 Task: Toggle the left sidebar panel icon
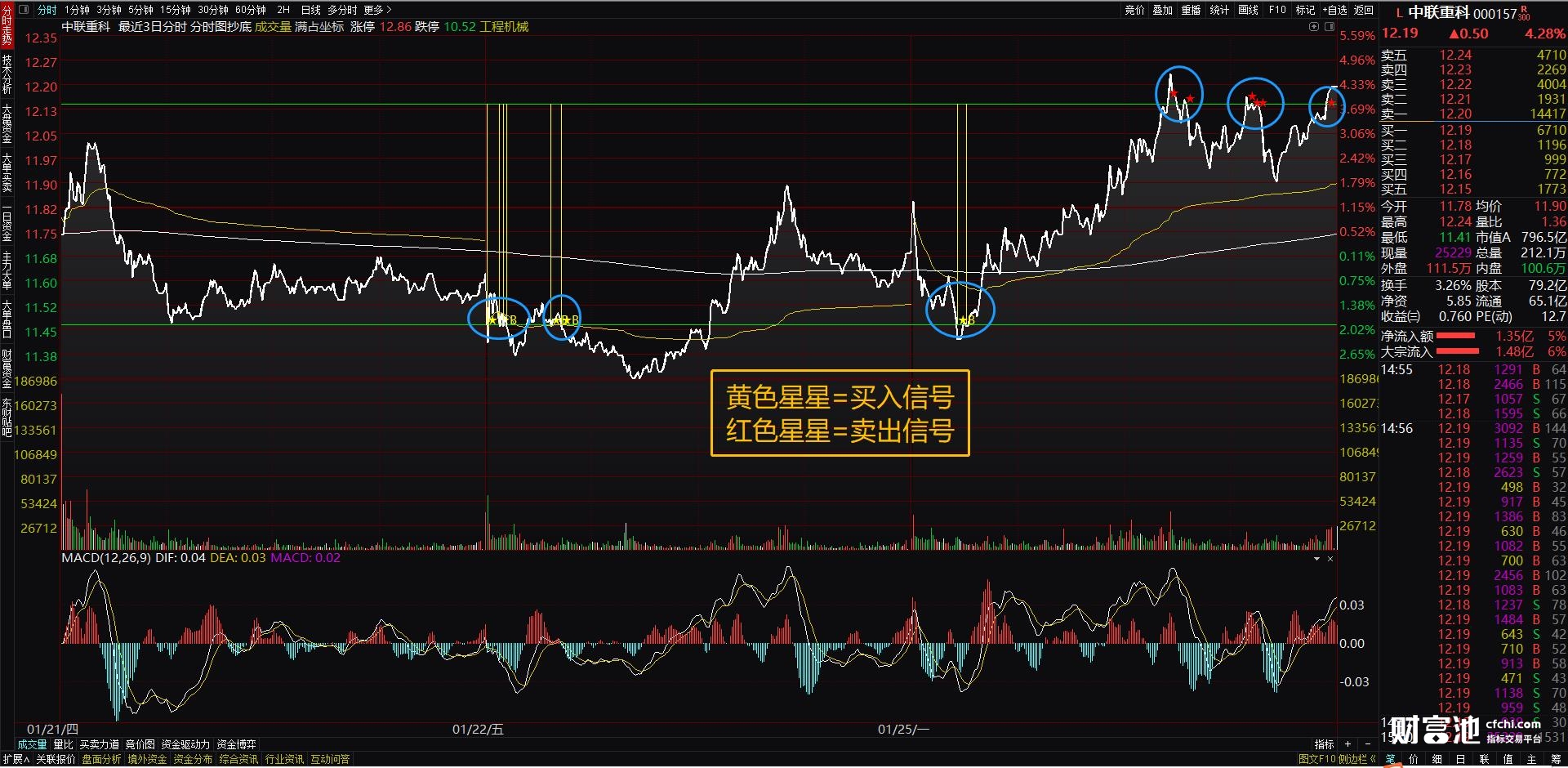23,10
